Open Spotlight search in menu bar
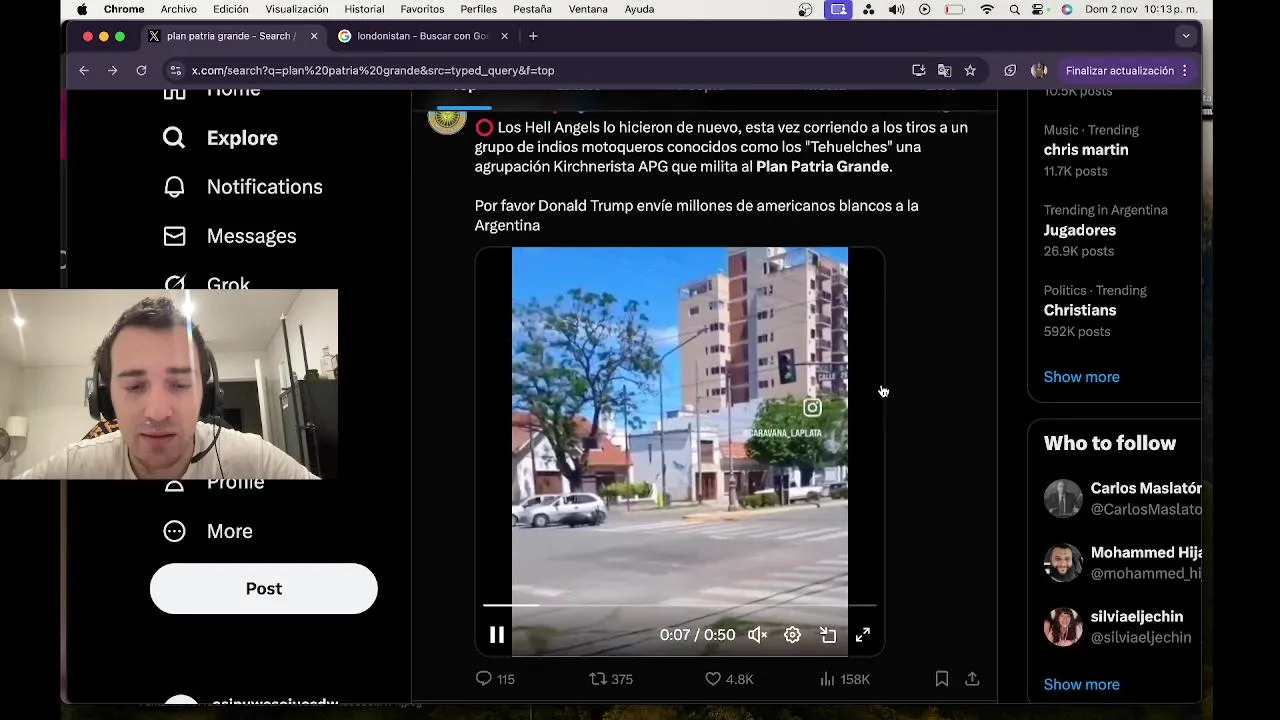 (1015, 9)
